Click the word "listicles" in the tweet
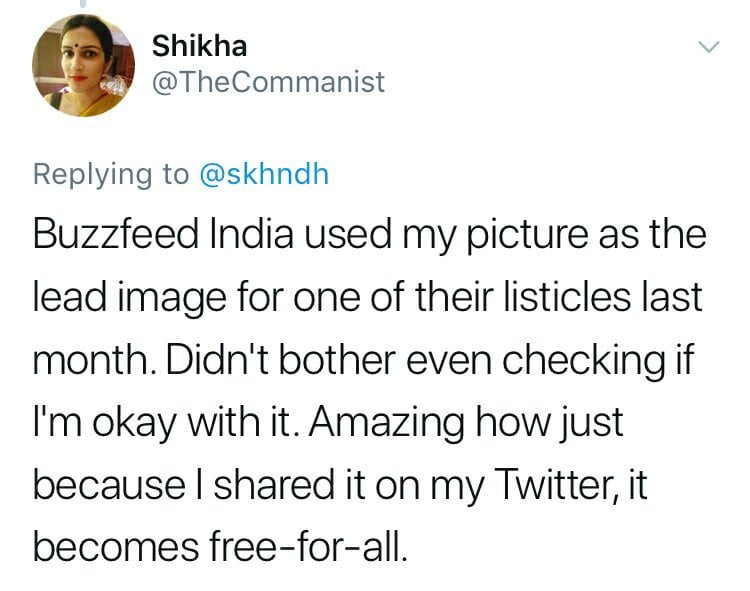The height and width of the screenshot is (591, 750). click(561, 298)
